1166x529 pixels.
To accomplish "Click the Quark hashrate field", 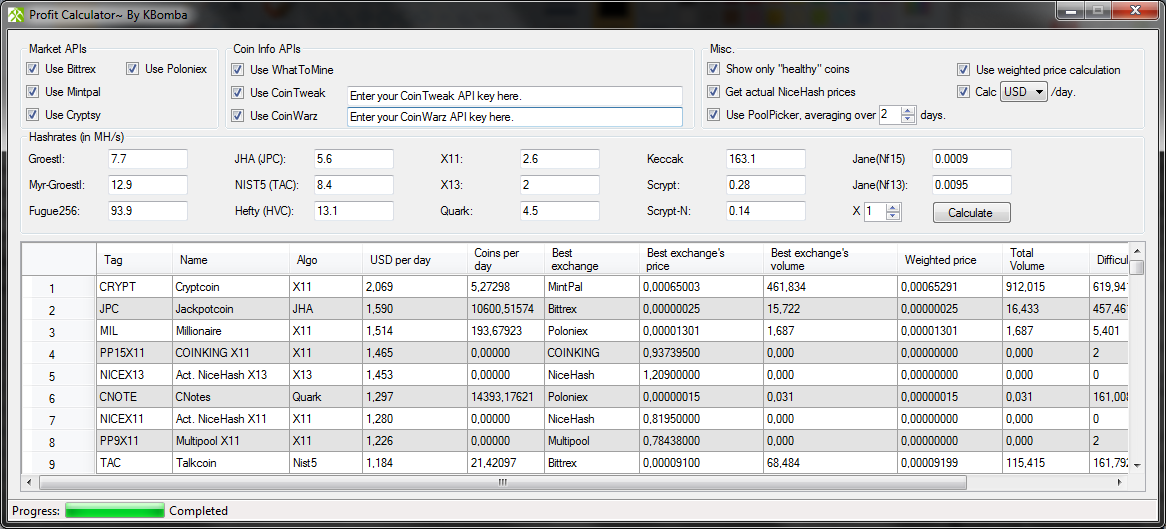I will [560, 211].
